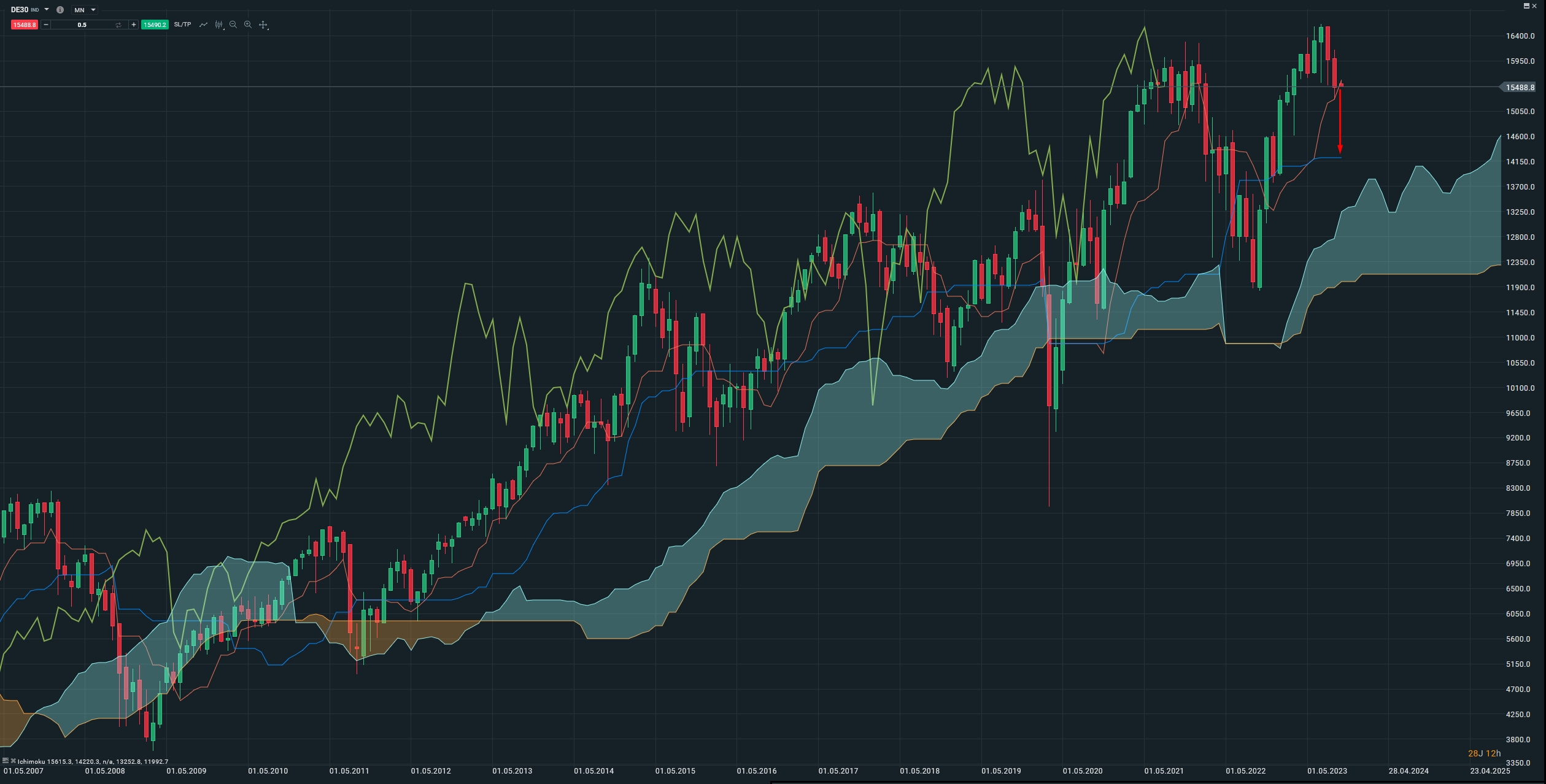Image resolution: width=1546 pixels, height=784 pixels.
Task: Expand the DE30 symbol dropdown arrow
Action: pos(47,10)
